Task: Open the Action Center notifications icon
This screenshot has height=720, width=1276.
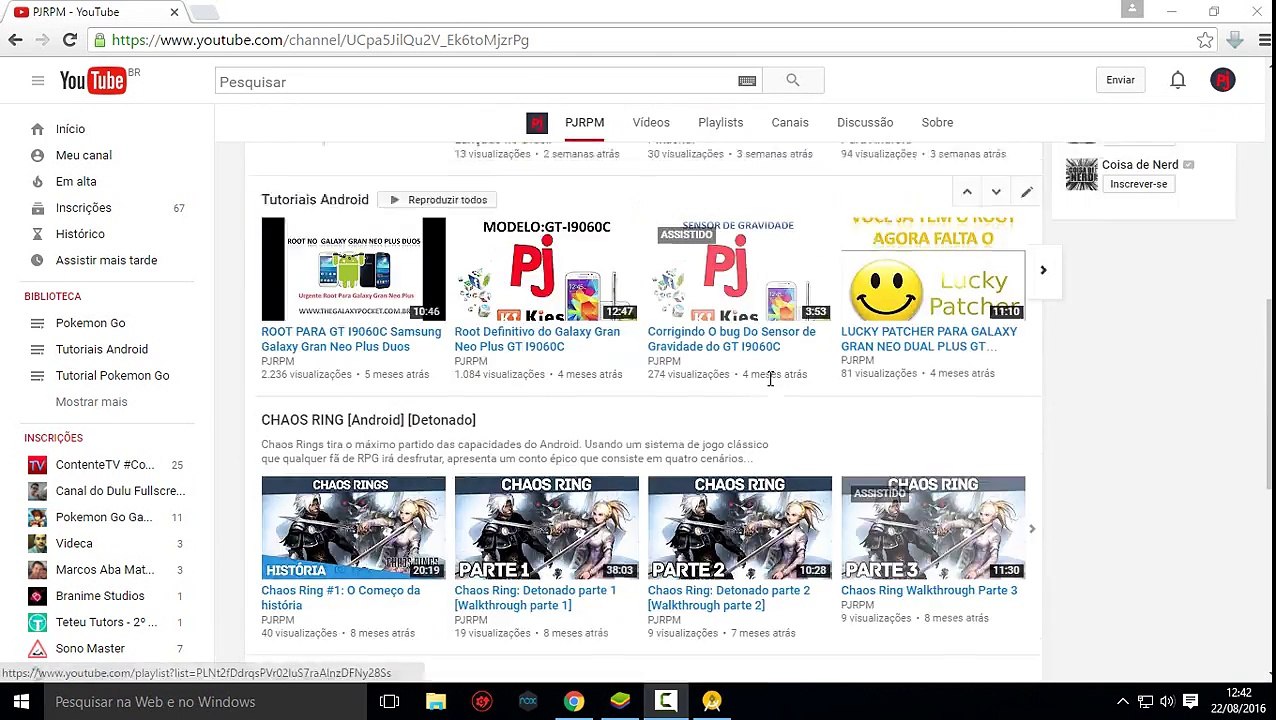Action: (1190, 702)
